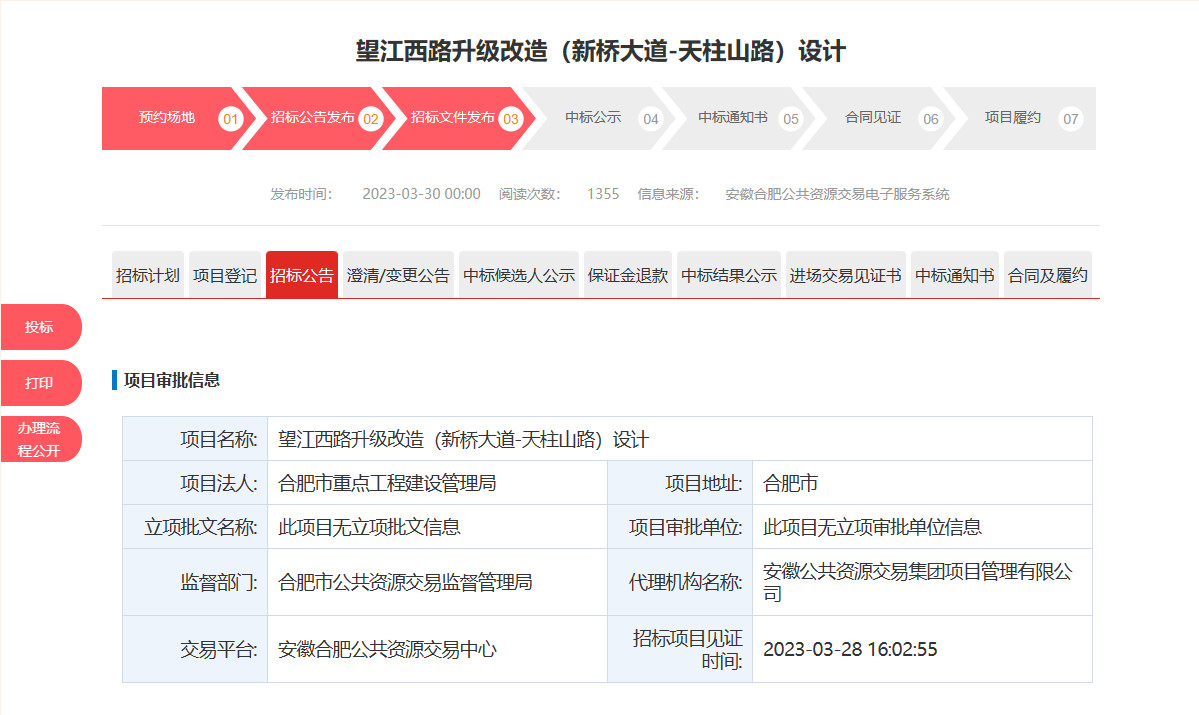The width and height of the screenshot is (1199, 715).
Task: Click the 打印 side button
Action: pyautogui.click(x=41, y=383)
